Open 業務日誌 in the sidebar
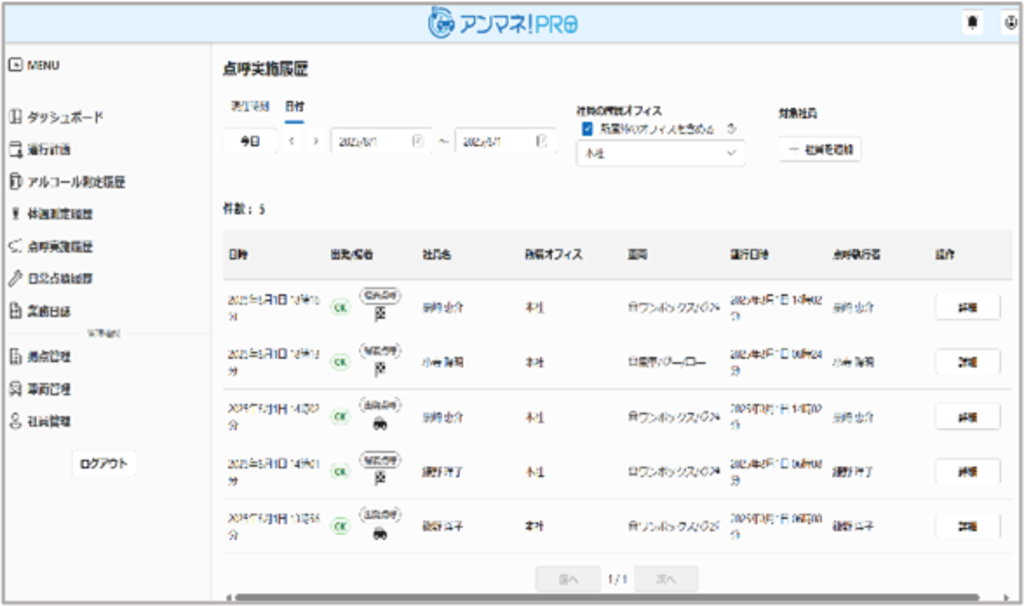This screenshot has width=1024, height=606. click(48, 311)
